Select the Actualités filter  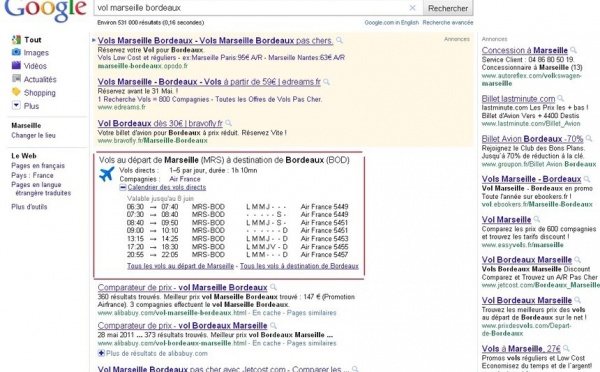click(x=40, y=79)
